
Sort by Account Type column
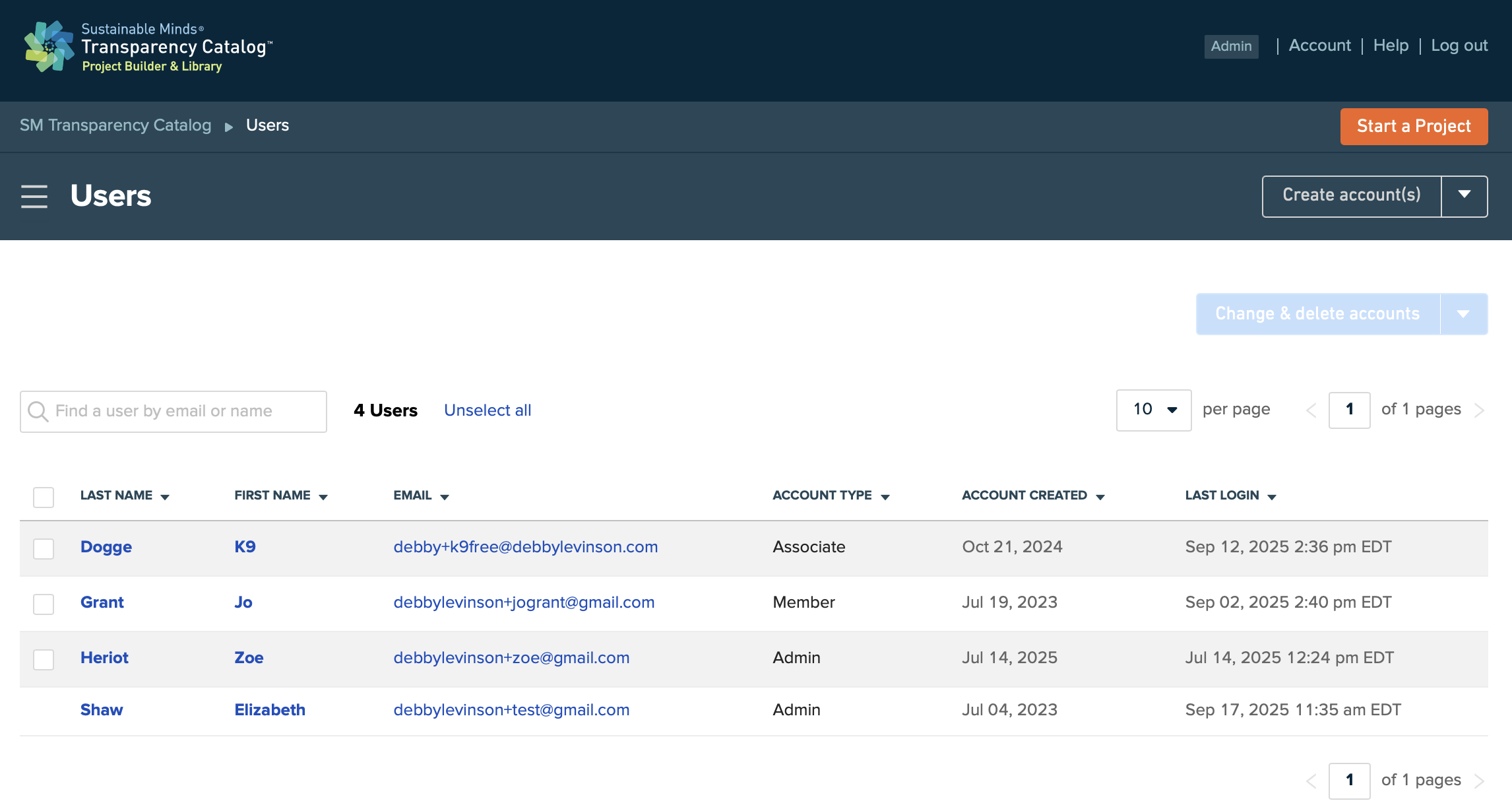tap(831, 496)
